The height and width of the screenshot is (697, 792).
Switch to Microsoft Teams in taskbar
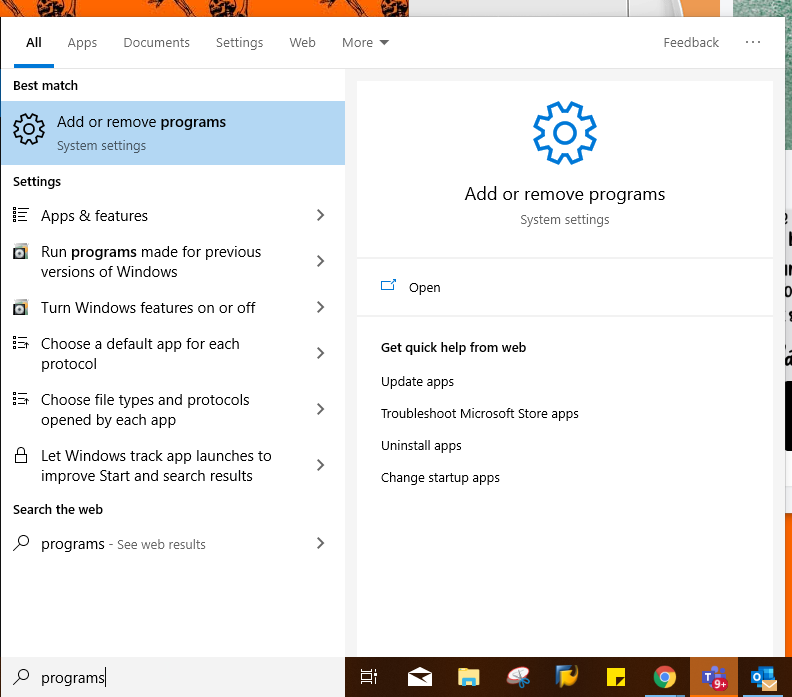pyautogui.click(x=714, y=677)
